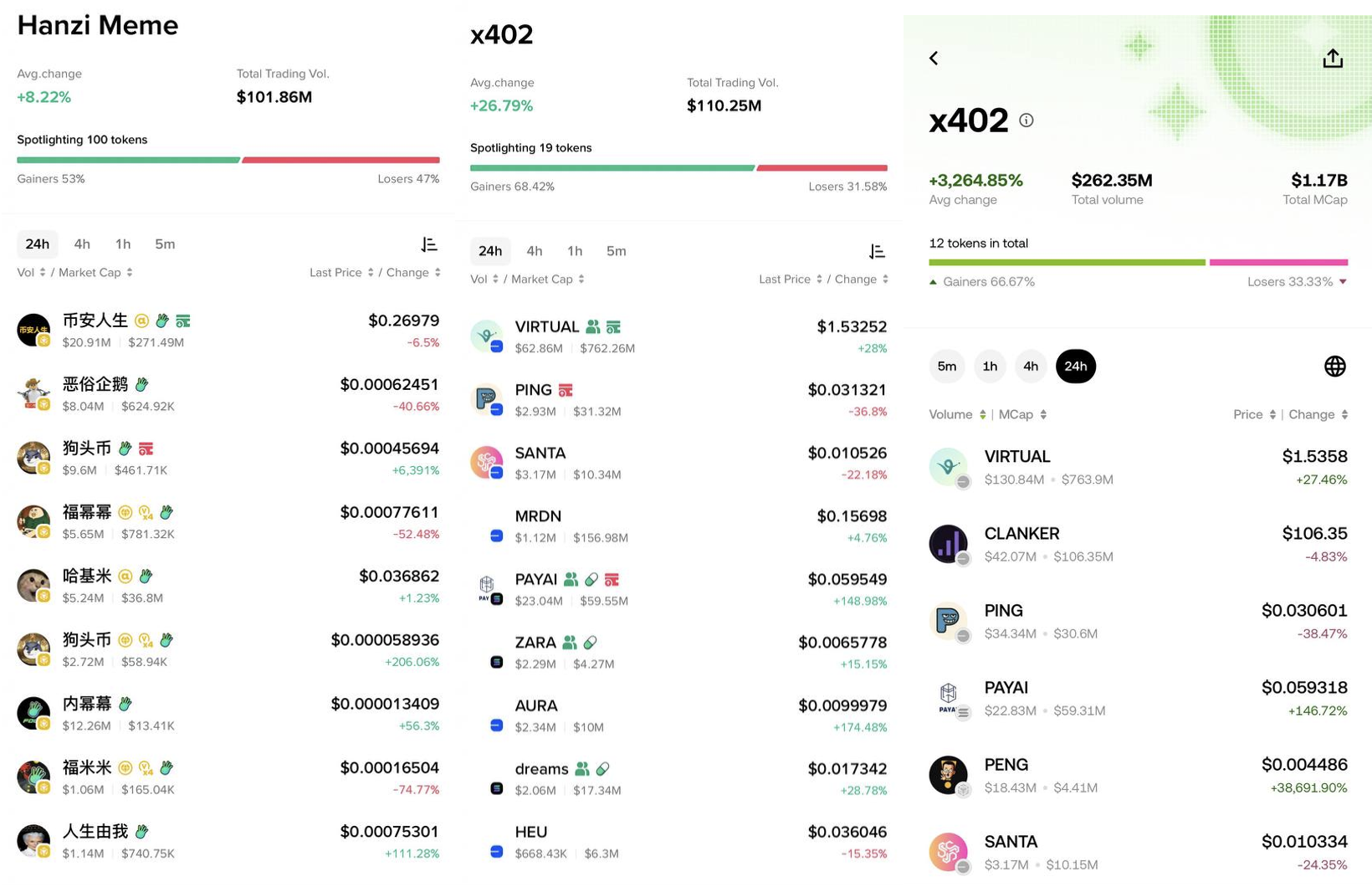The image size is (1372, 887).
Task: Expand the Losers 33.33% dropdown arrow
Action: (1343, 282)
